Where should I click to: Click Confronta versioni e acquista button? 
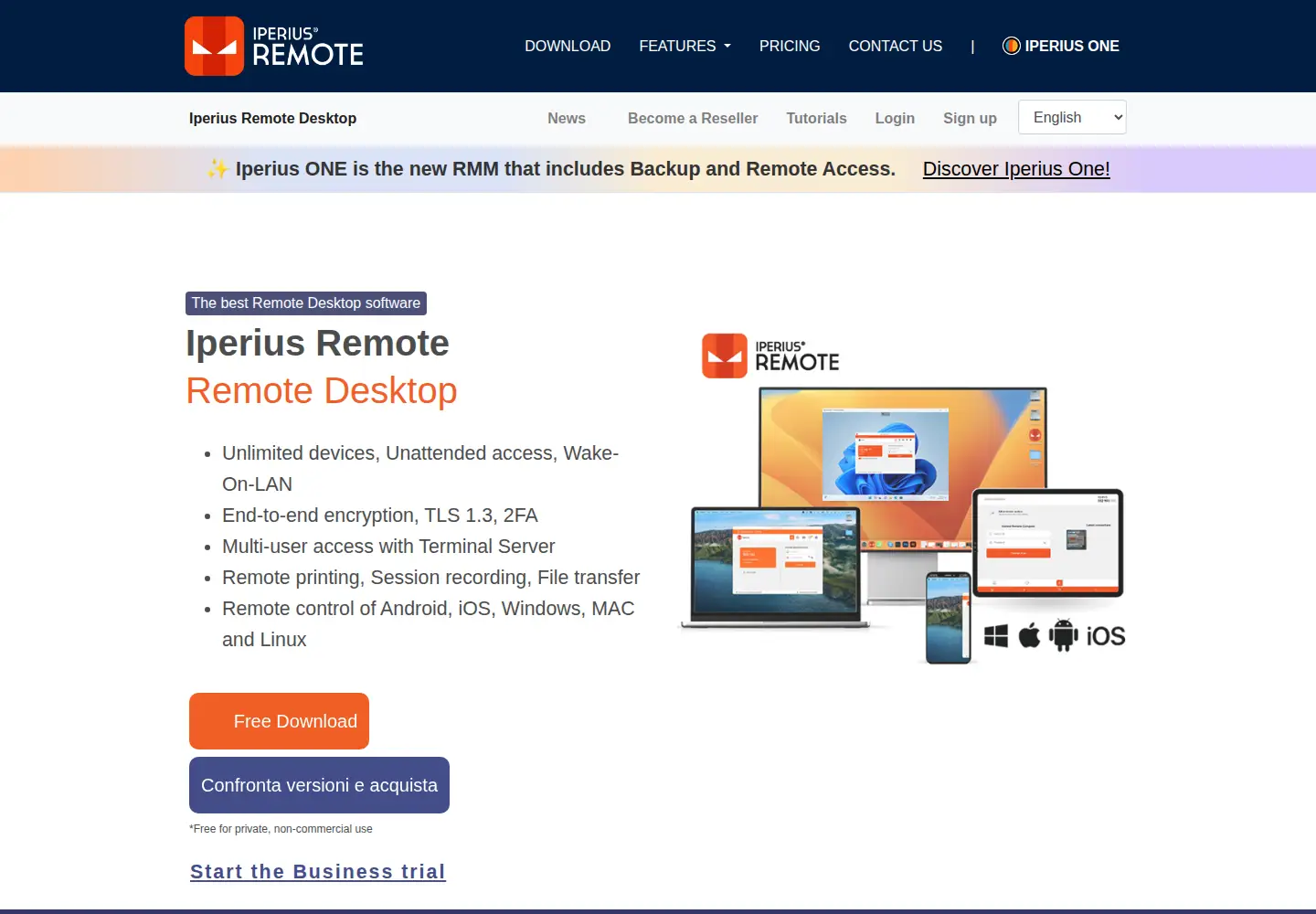[x=319, y=785]
